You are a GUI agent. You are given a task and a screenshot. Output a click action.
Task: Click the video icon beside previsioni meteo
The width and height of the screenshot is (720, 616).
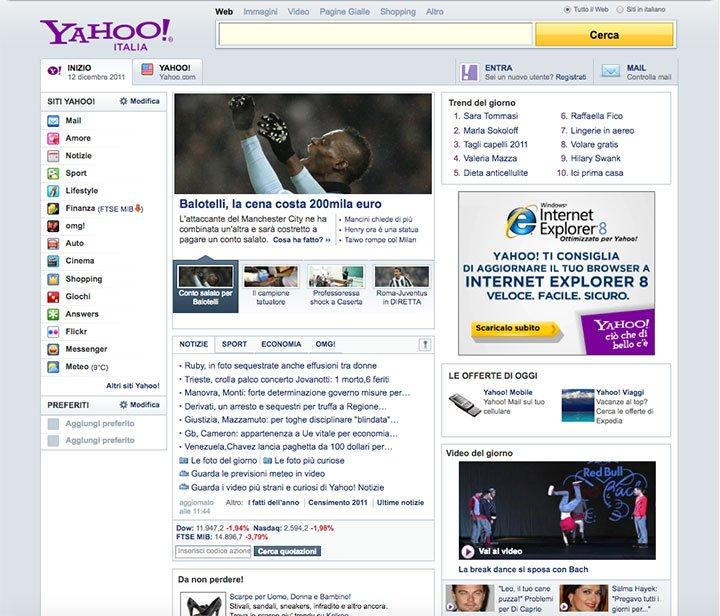coord(184,474)
